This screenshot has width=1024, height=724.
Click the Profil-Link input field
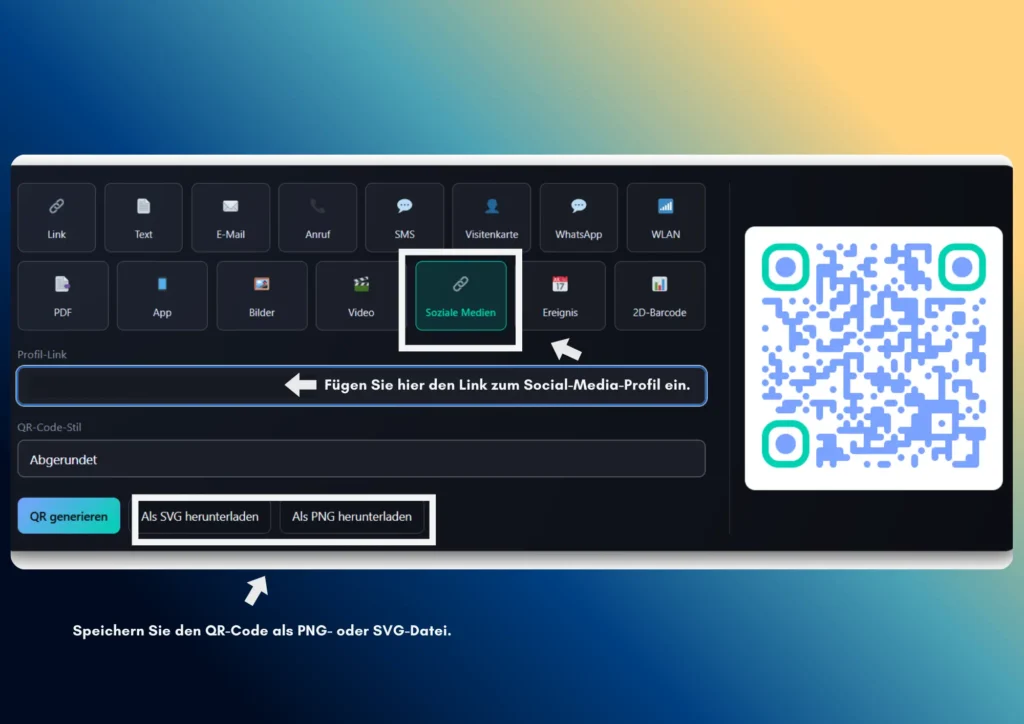click(x=361, y=385)
